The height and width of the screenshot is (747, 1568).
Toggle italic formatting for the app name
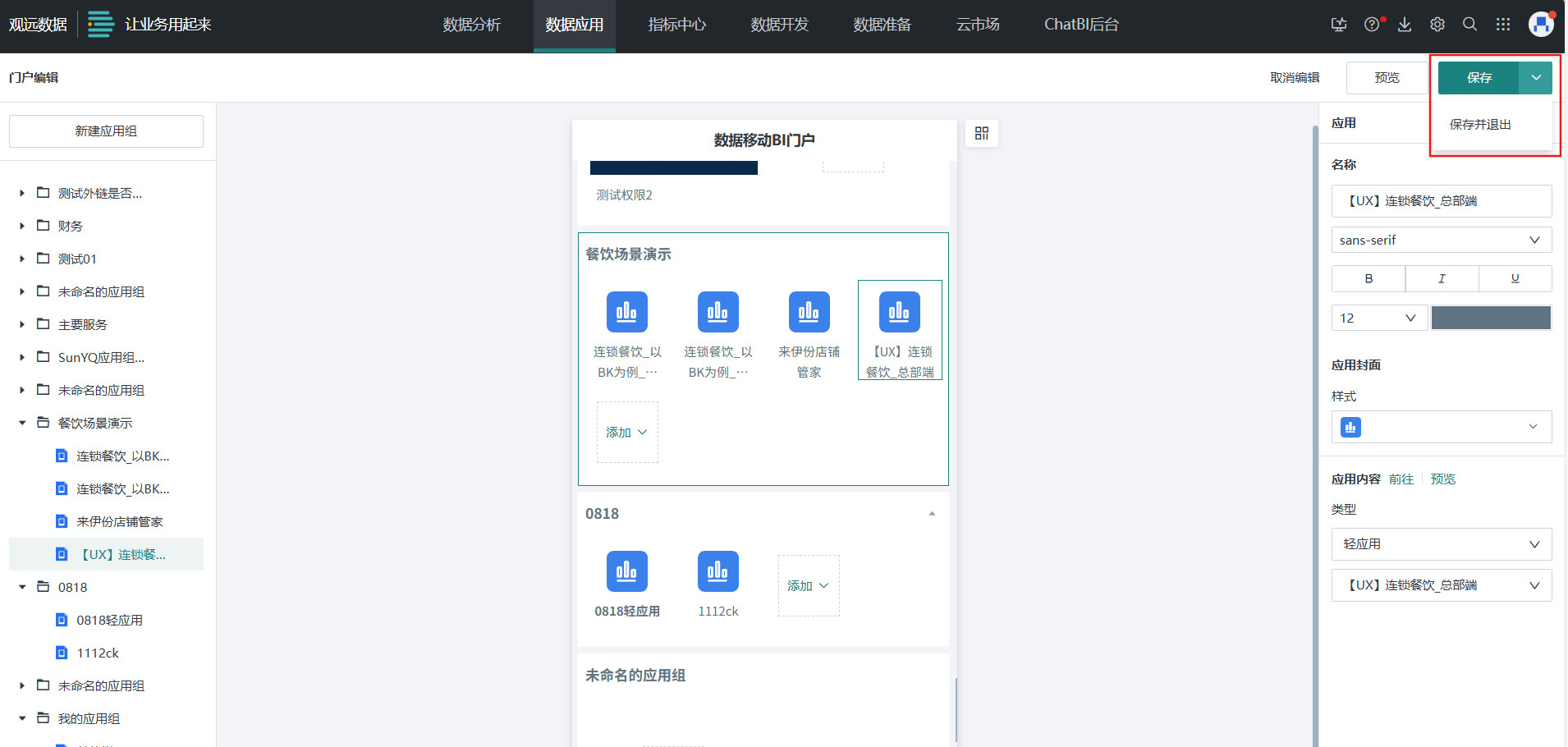point(1442,278)
